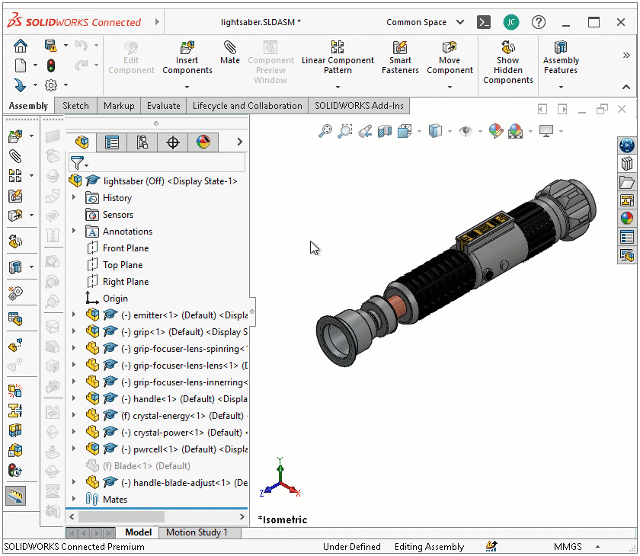Viewport: 640px width, 556px height.
Task: Open the FeatureManager design tree tab
Action: [82, 142]
